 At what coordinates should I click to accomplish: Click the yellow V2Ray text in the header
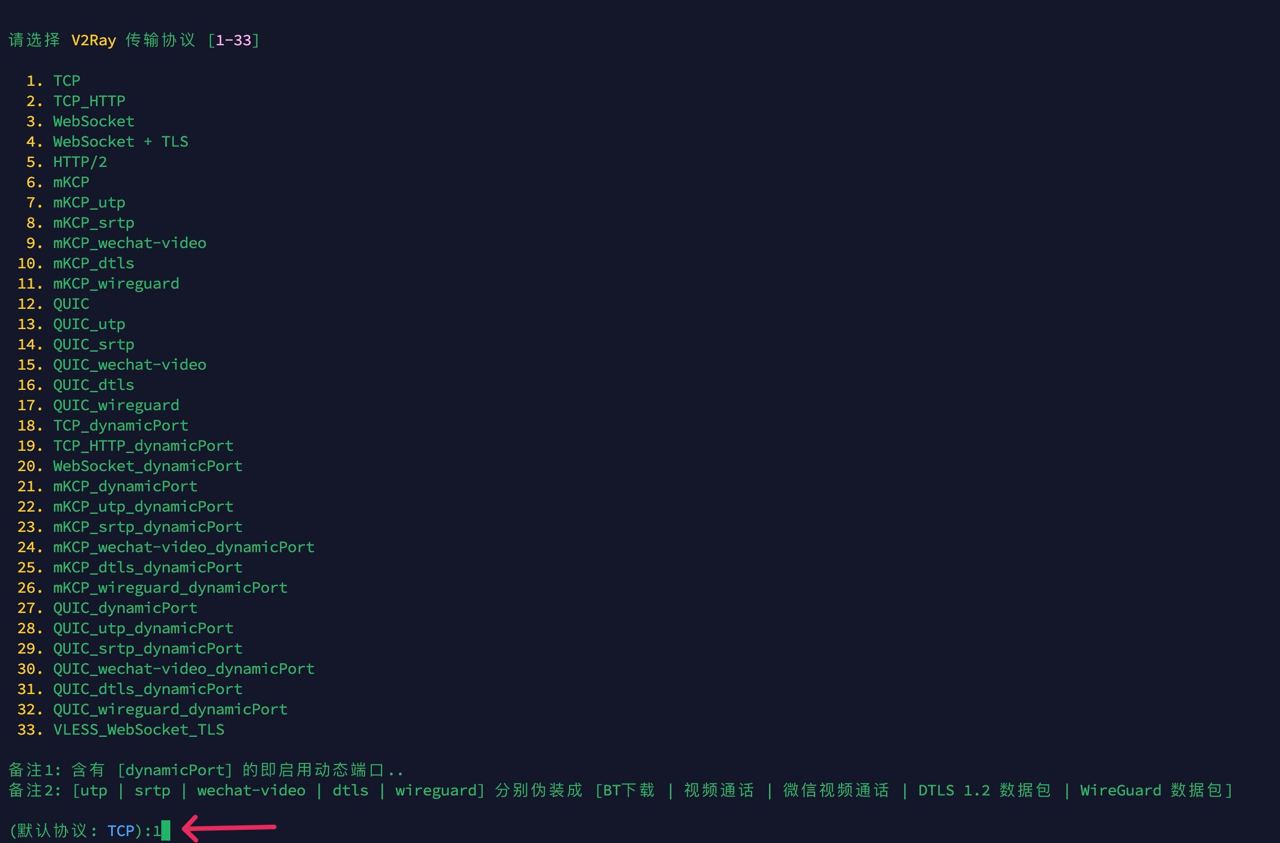[93, 41]
